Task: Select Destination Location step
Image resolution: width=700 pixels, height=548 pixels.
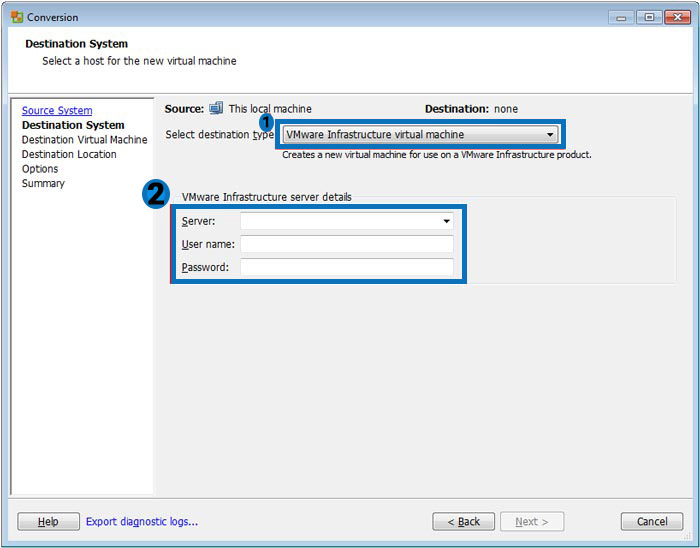Action: 69,154
